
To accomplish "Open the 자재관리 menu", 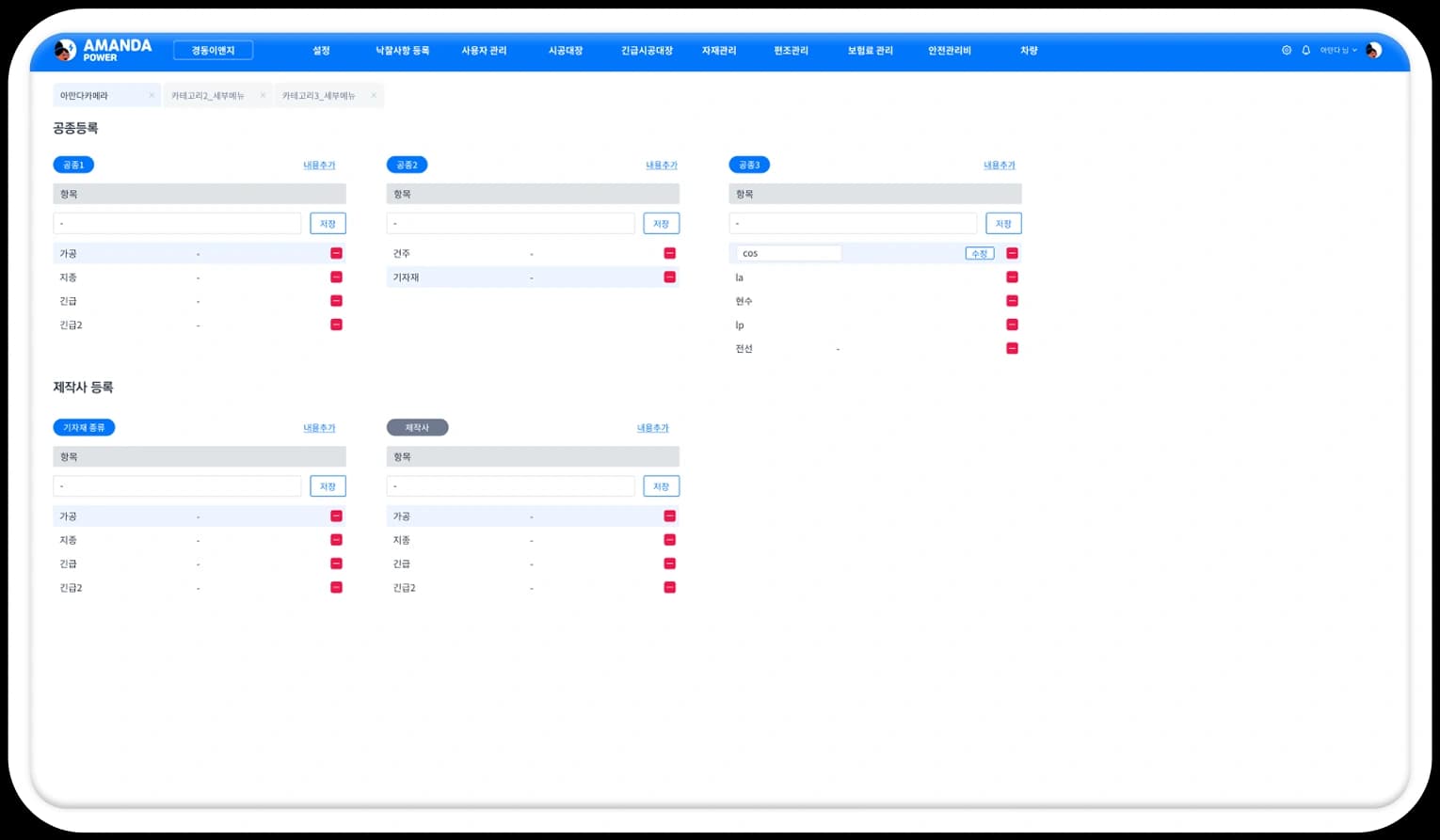I will pyautogui.click(x=718, y=51).
